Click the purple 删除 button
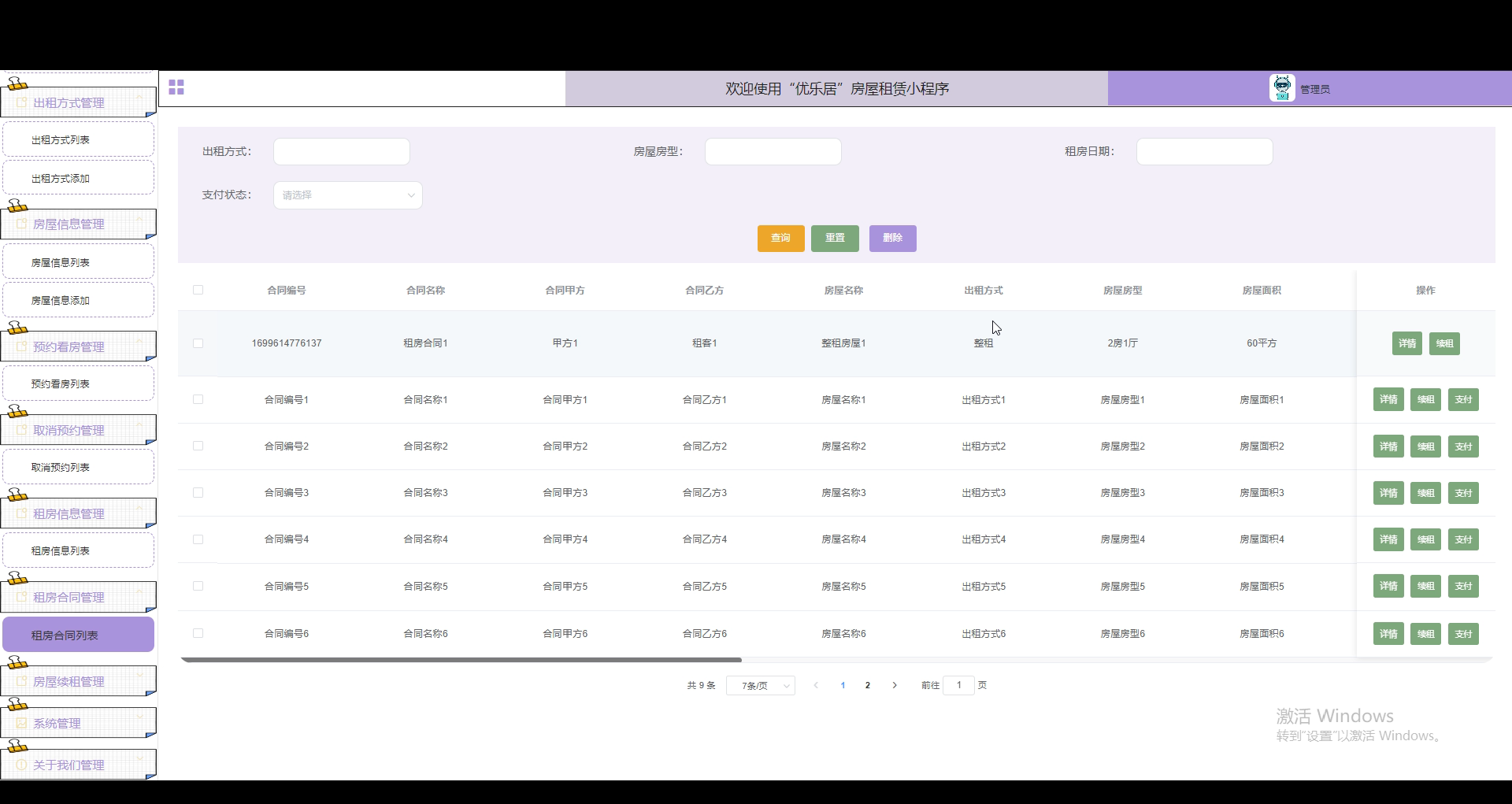 pos(893,239)
